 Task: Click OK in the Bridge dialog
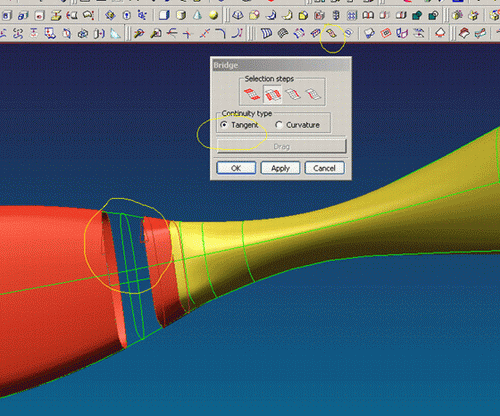(236, 168)
